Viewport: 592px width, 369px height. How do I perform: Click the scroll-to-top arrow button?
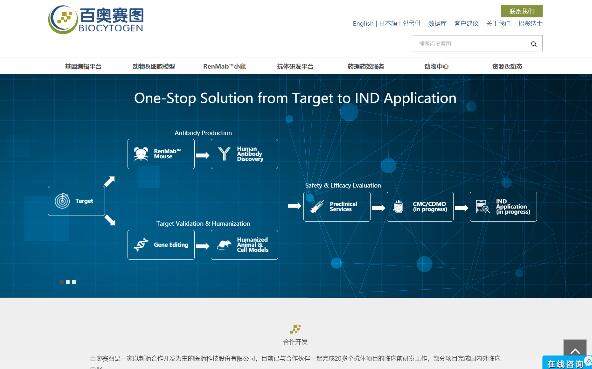[575, 350]
